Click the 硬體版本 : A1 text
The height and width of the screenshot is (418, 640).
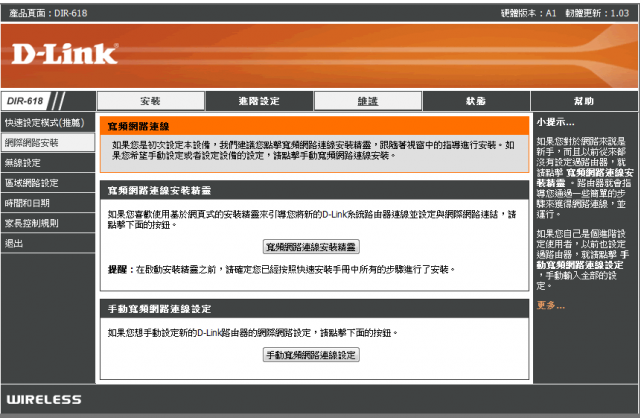[529, 13]
